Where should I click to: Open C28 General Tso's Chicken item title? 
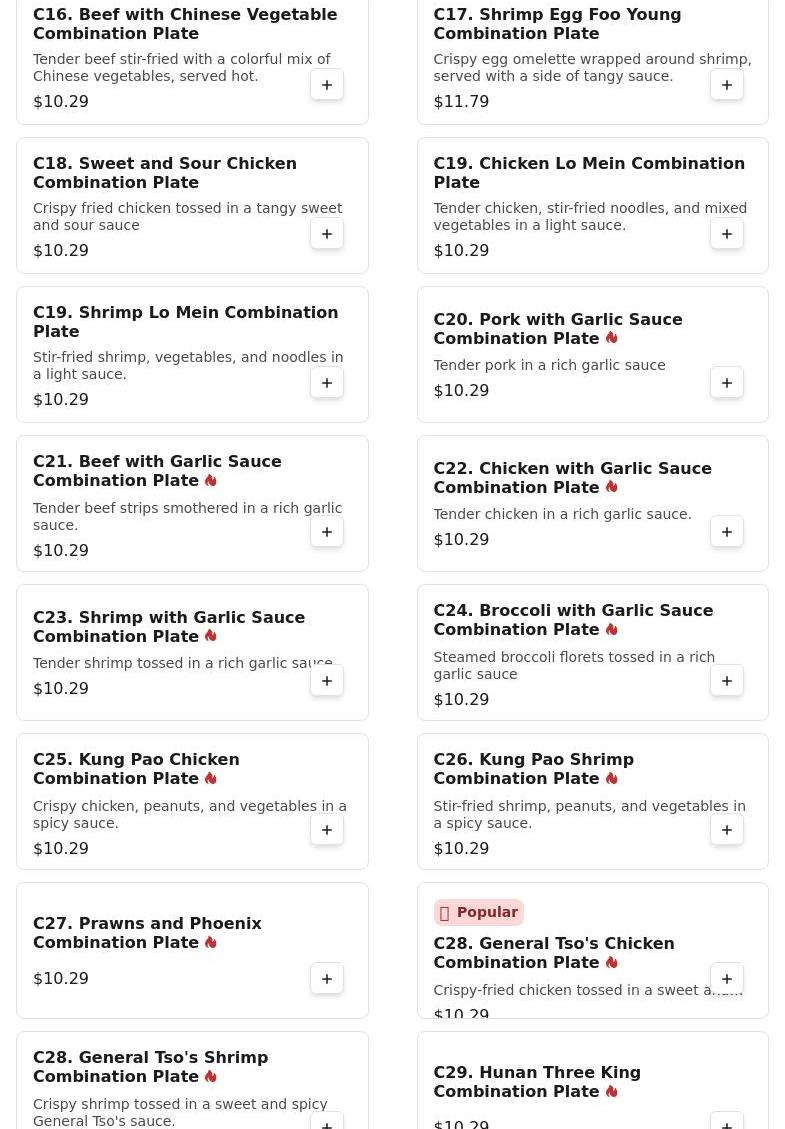(553, 953)
